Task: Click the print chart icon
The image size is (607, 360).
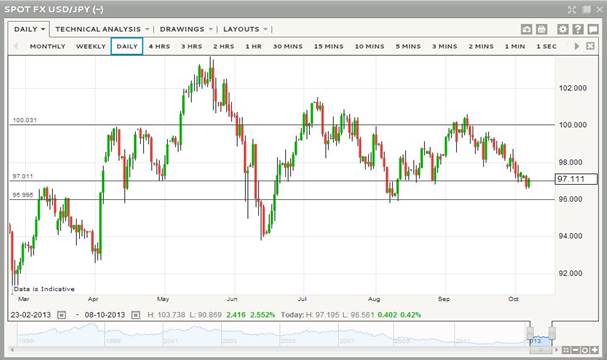Action: point(541,29)
